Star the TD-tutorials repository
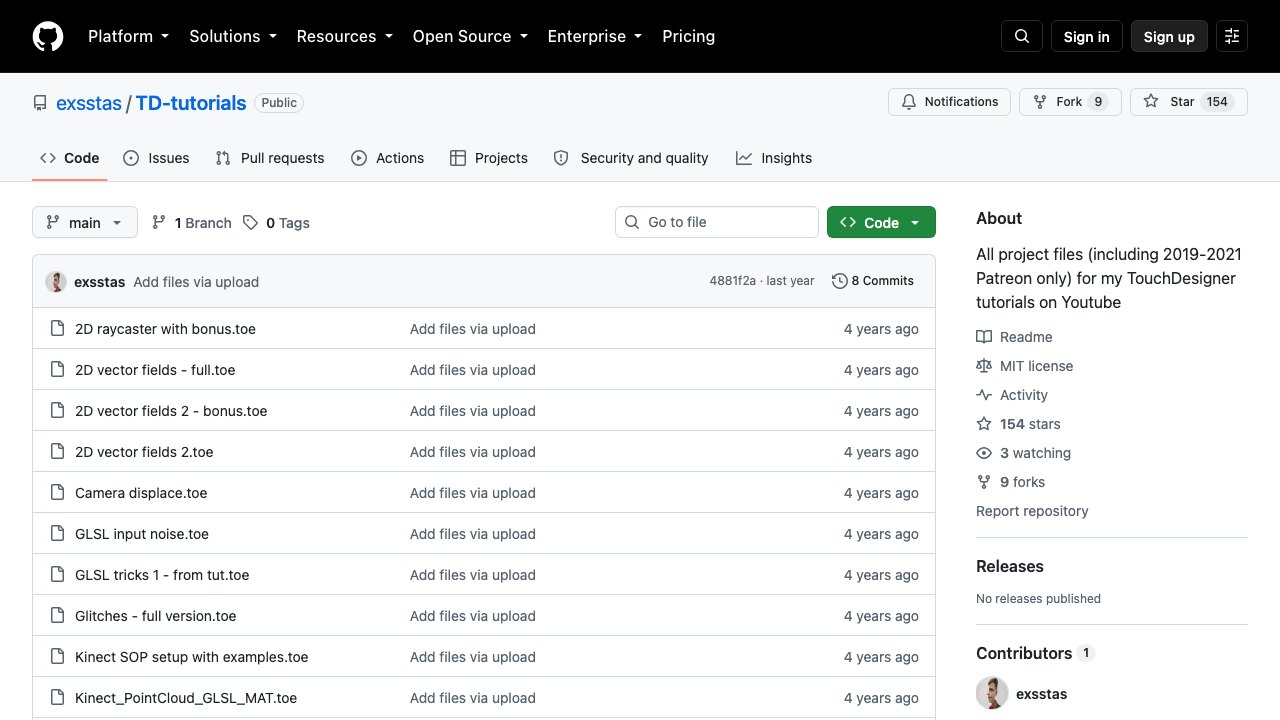The width and height of the screenshot is (1280, 720). tap(1189, 102)
